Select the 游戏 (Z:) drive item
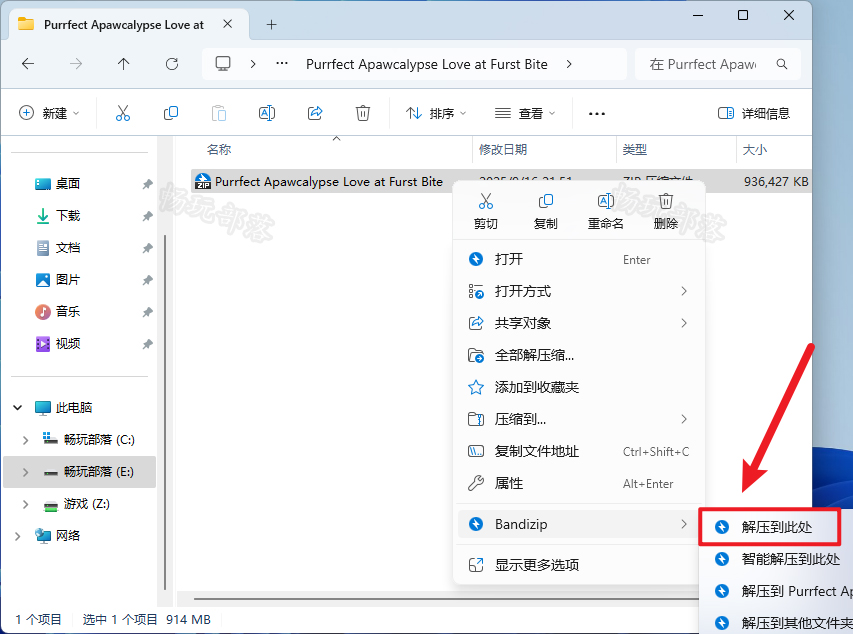This screenshot has height=634, width=853. [86, 504]
